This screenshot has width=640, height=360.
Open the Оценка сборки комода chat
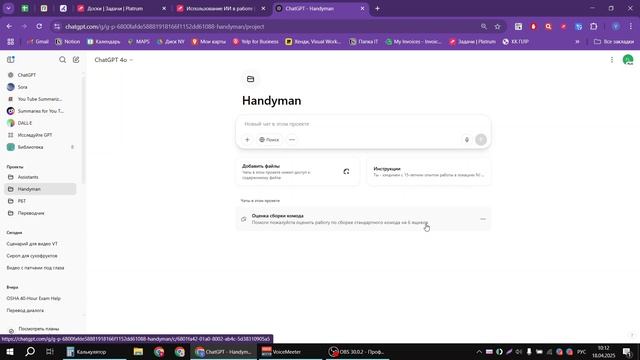click(363, 219)
